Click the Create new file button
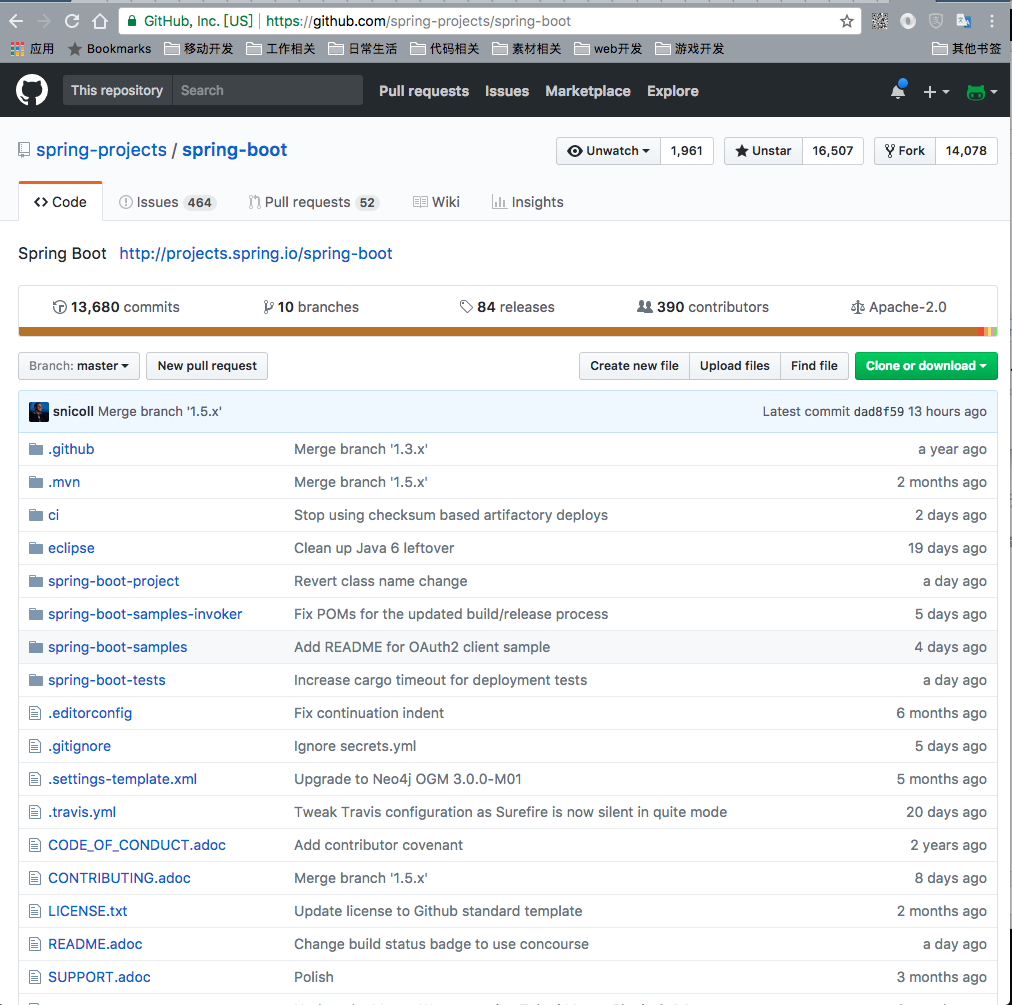 [x=634, y=366]
